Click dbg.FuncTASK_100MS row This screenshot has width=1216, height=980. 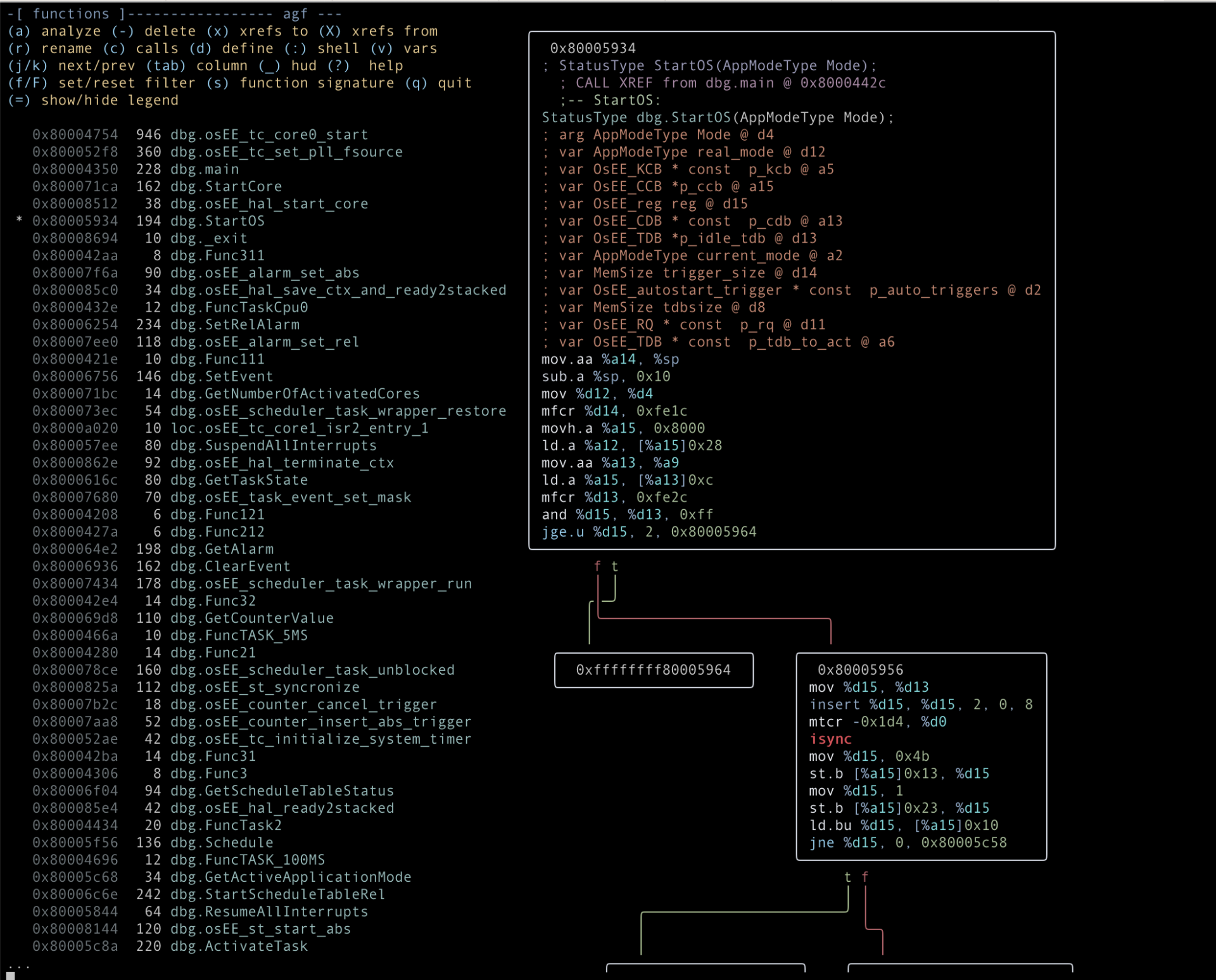179,860
